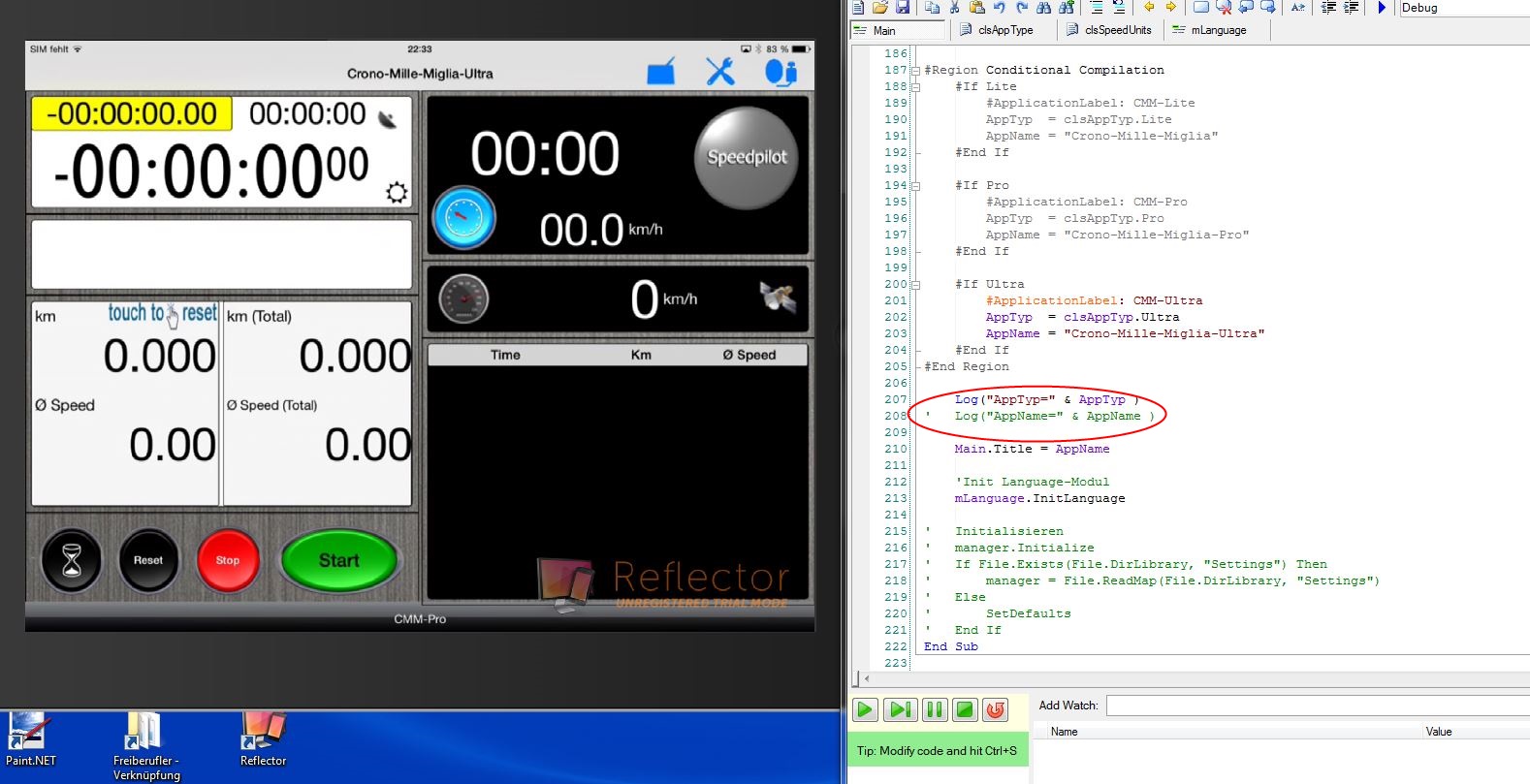Click the Value column header in watch list
The height and width of the screenshot is (784, 1530).
tap(1477, 732)
